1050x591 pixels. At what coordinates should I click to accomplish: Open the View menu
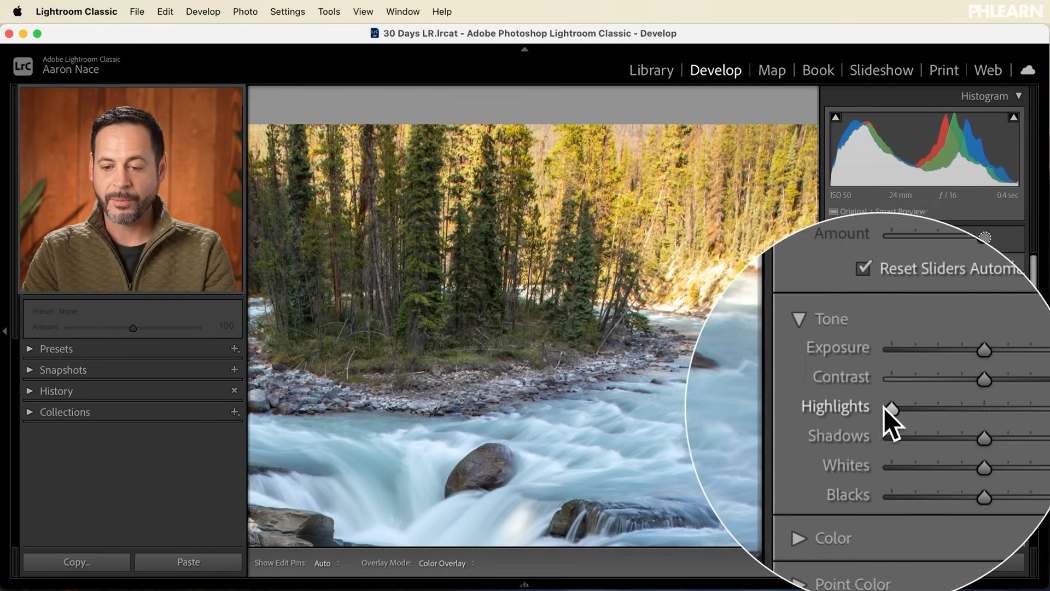[363, 11]
